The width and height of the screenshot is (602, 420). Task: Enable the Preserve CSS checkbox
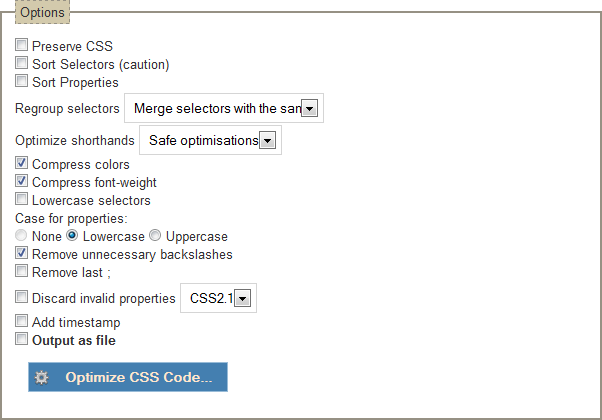tap(22, 46)
